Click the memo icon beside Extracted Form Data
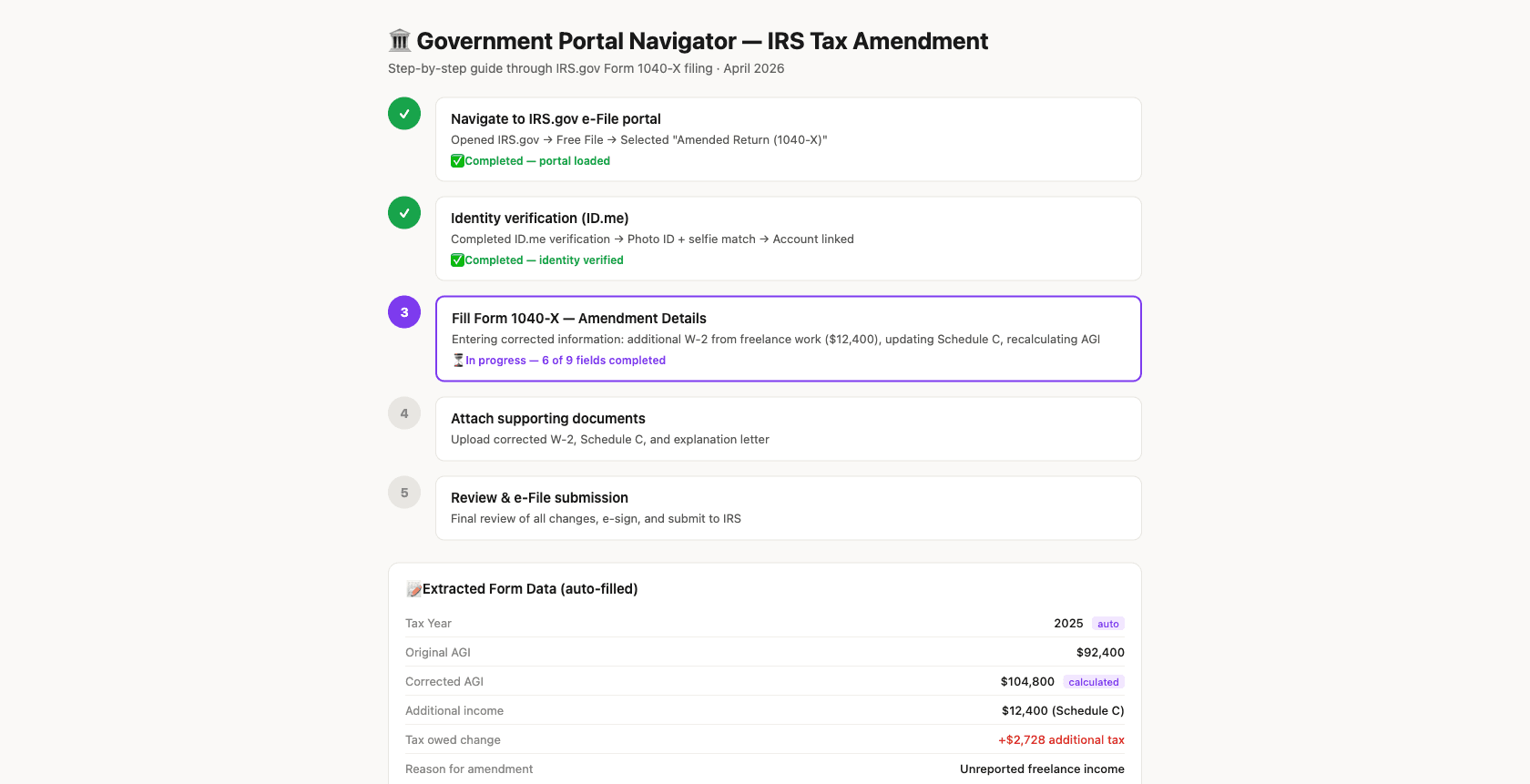 coord(413,589)
